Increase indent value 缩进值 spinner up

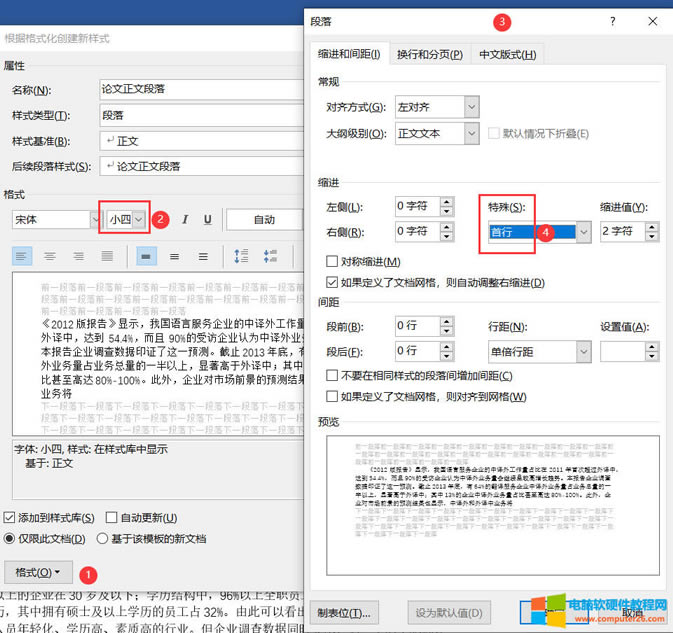652,227
